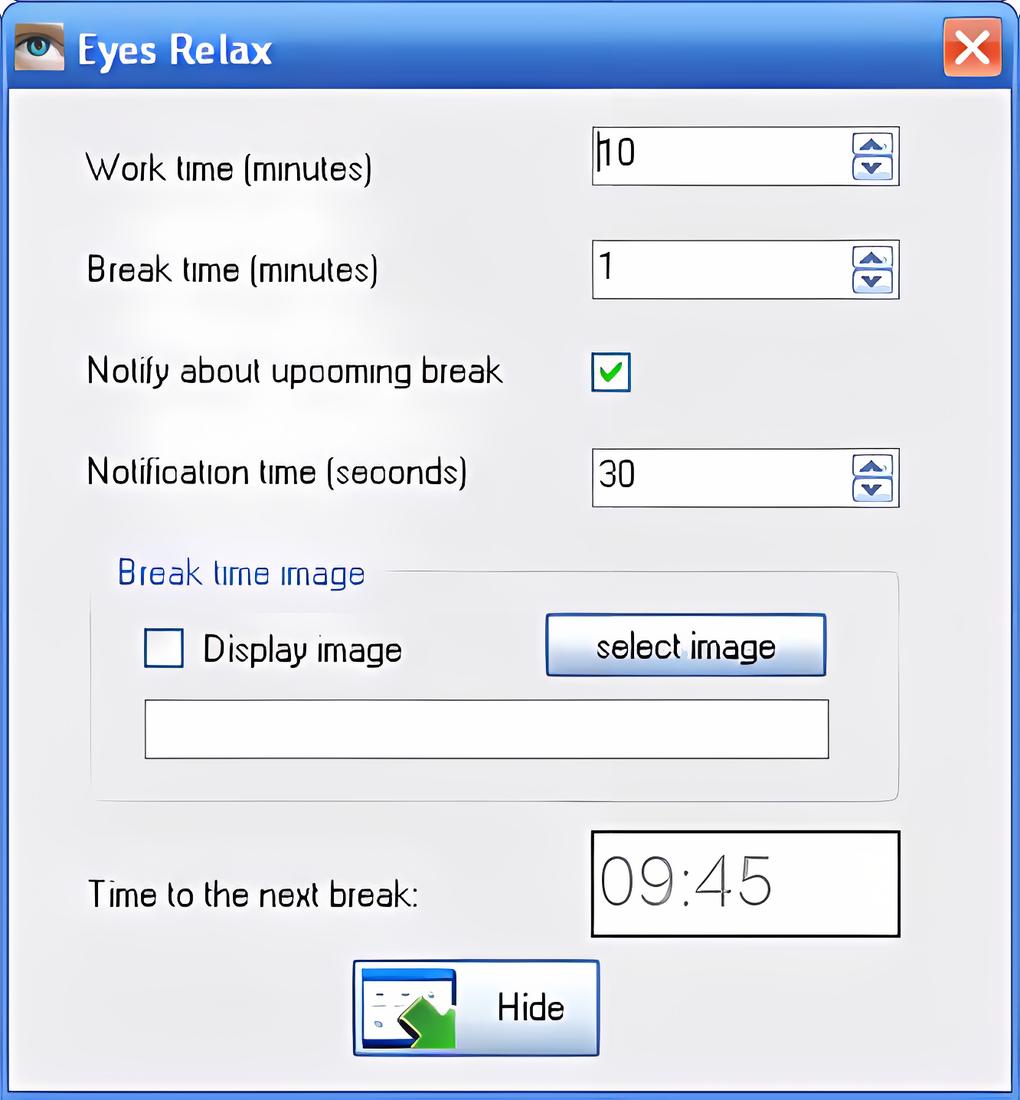This screenshot has width=1020, height=1100.
Task: Decrease Notification time with down arrow
Action: coord(873,489)
